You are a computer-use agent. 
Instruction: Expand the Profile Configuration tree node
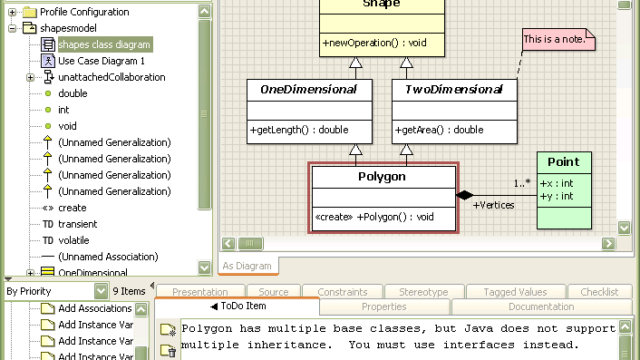coord(12,12)
